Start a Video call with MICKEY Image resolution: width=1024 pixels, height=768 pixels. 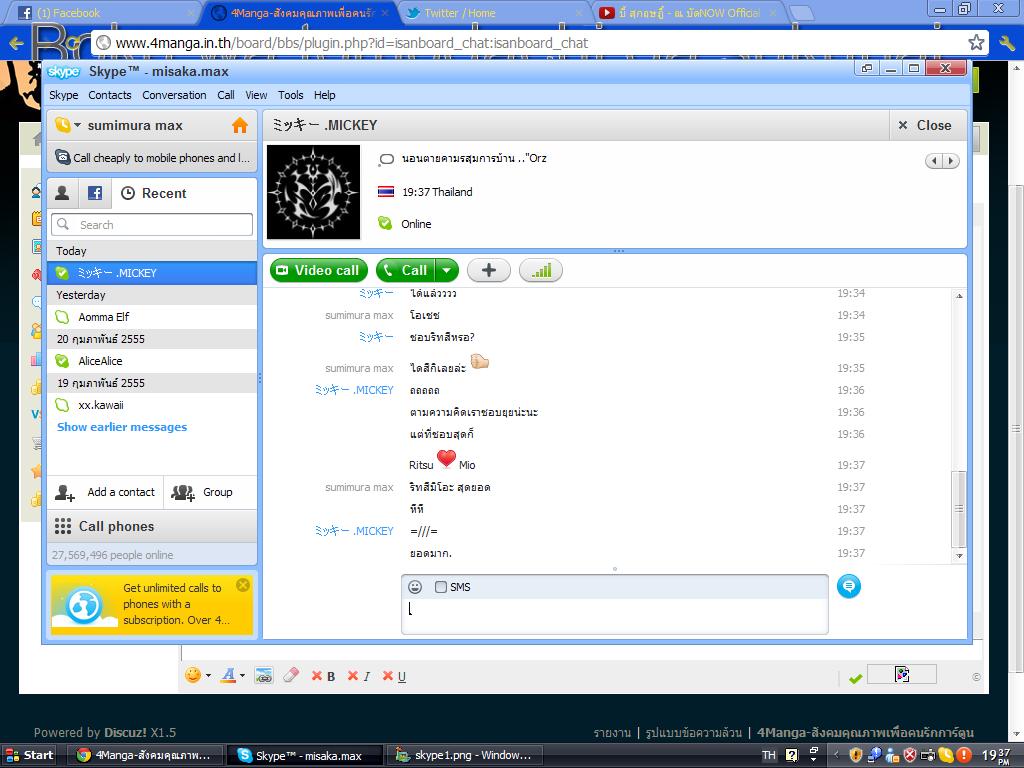[x=319, y=270]
